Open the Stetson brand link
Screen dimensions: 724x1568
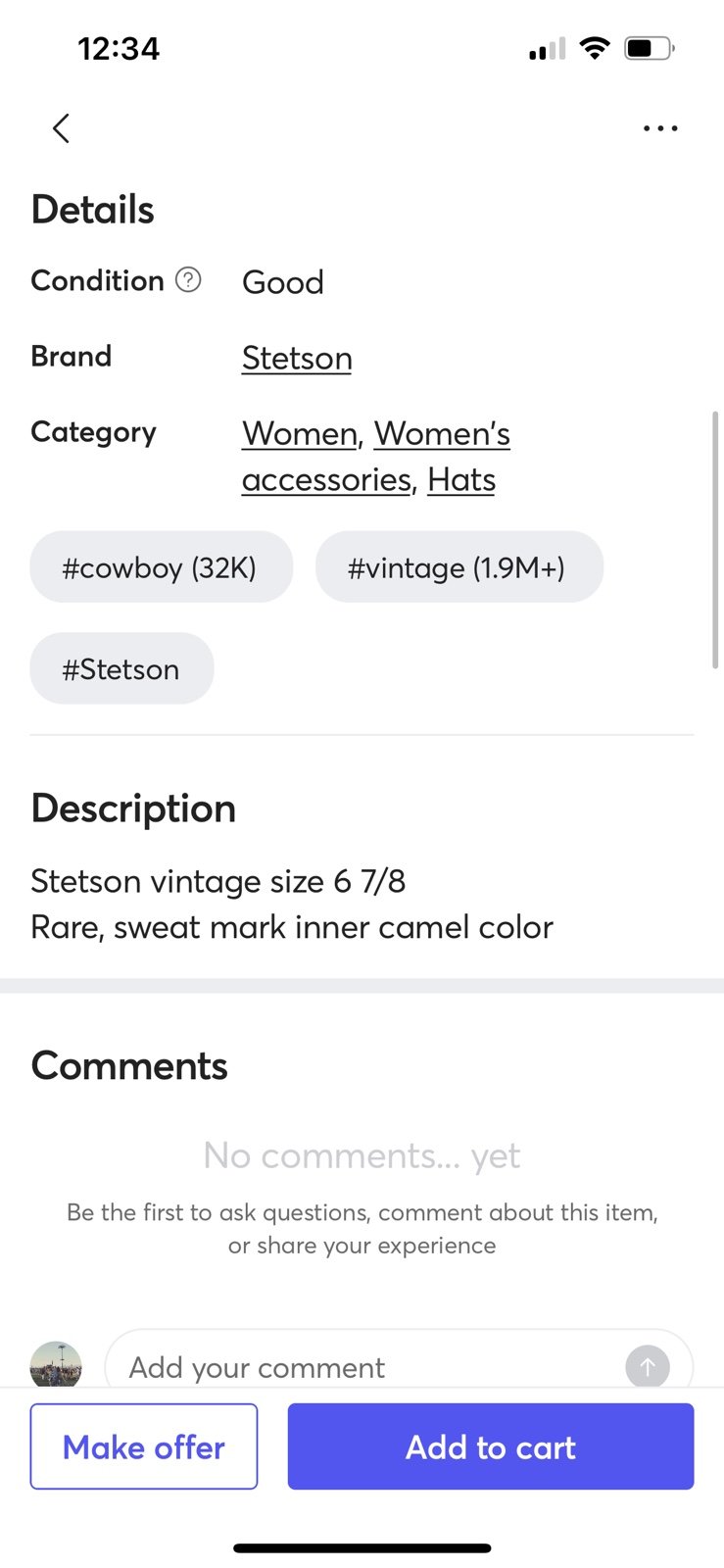pos(297,358)
